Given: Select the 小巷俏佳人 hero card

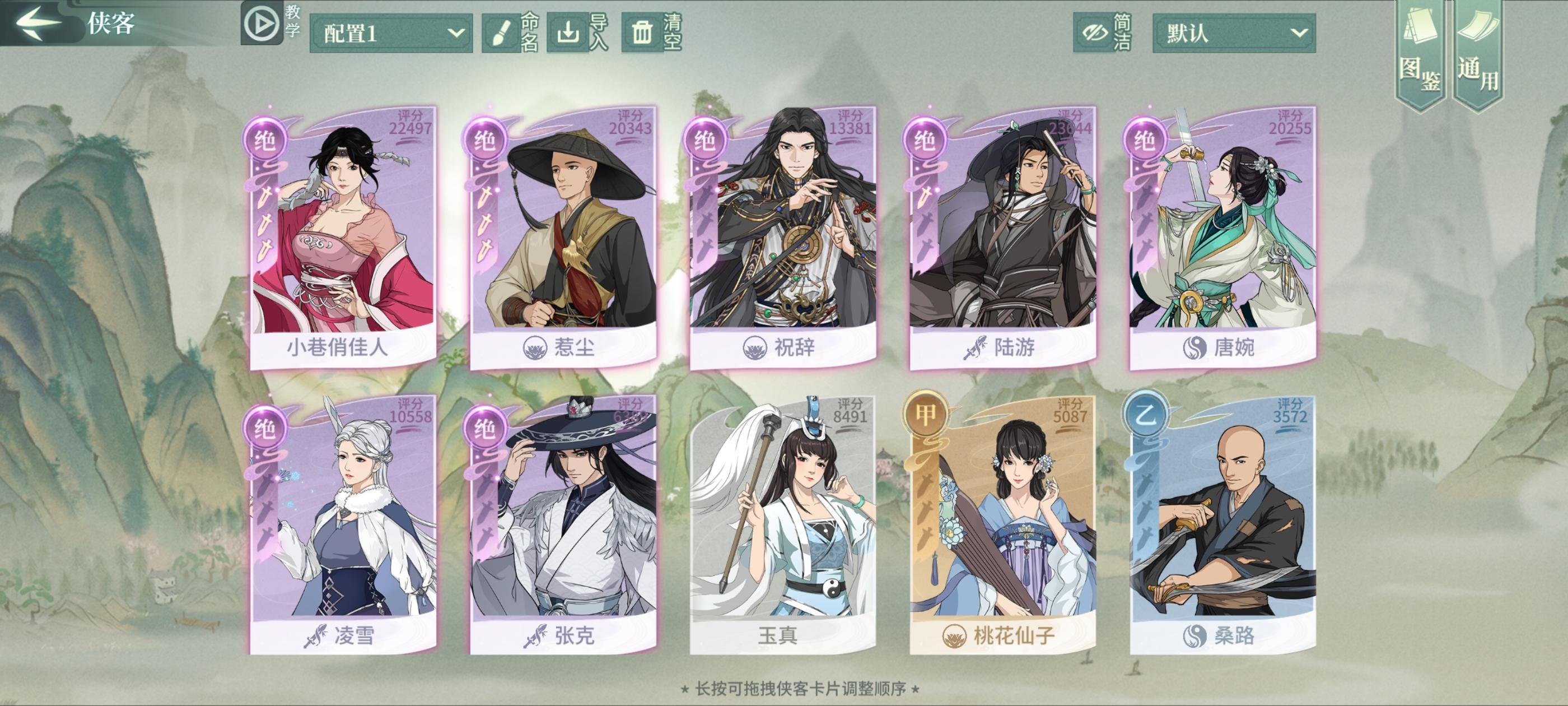Looking at the screenshot, I should point(343,238).
